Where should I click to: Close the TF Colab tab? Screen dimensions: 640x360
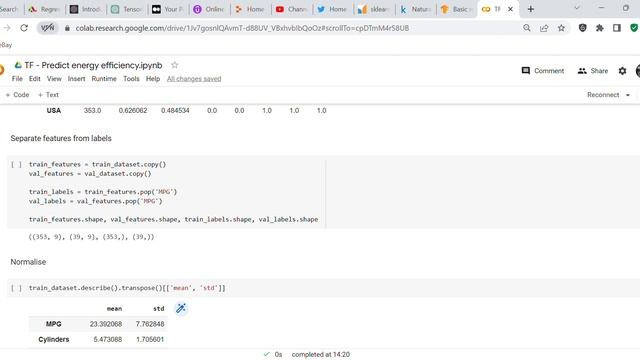(510, 9)
